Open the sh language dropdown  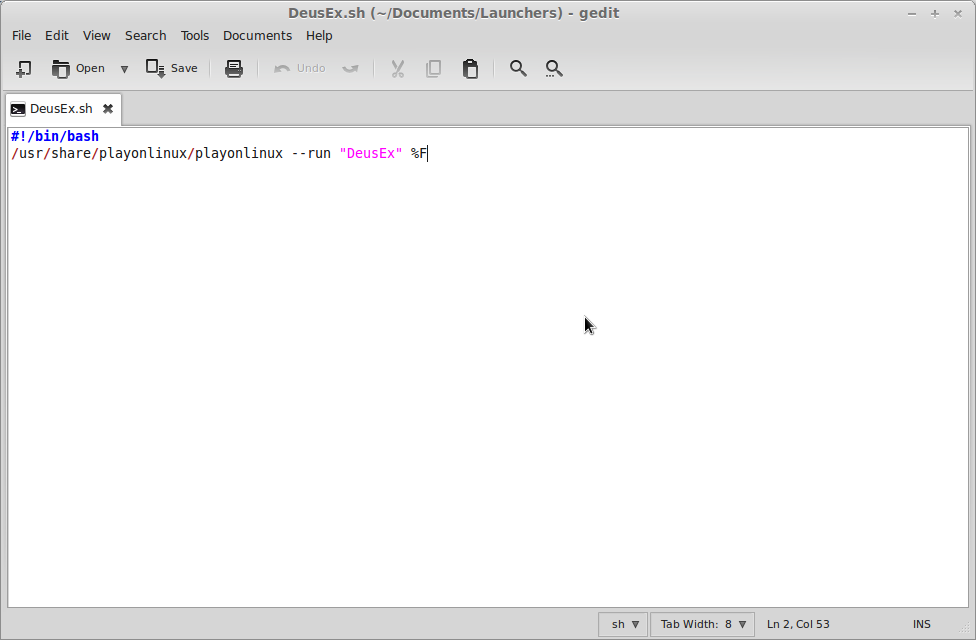coord(623,624)
